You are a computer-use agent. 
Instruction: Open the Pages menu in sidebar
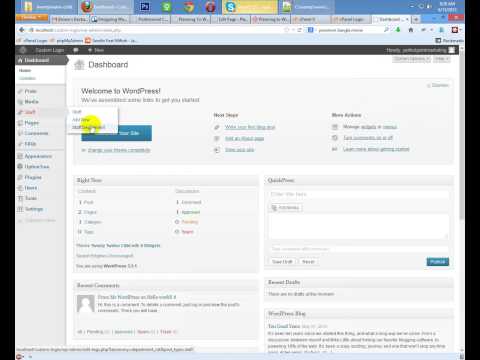32,123
